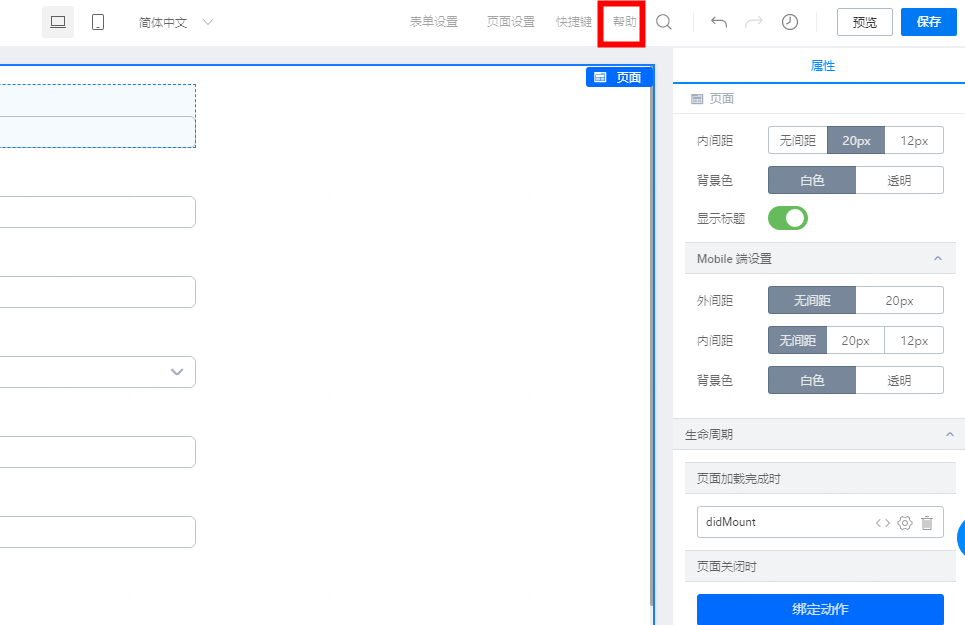Undo the last action
The height and width of the screenshot is (625, 965).
point(718,22)
